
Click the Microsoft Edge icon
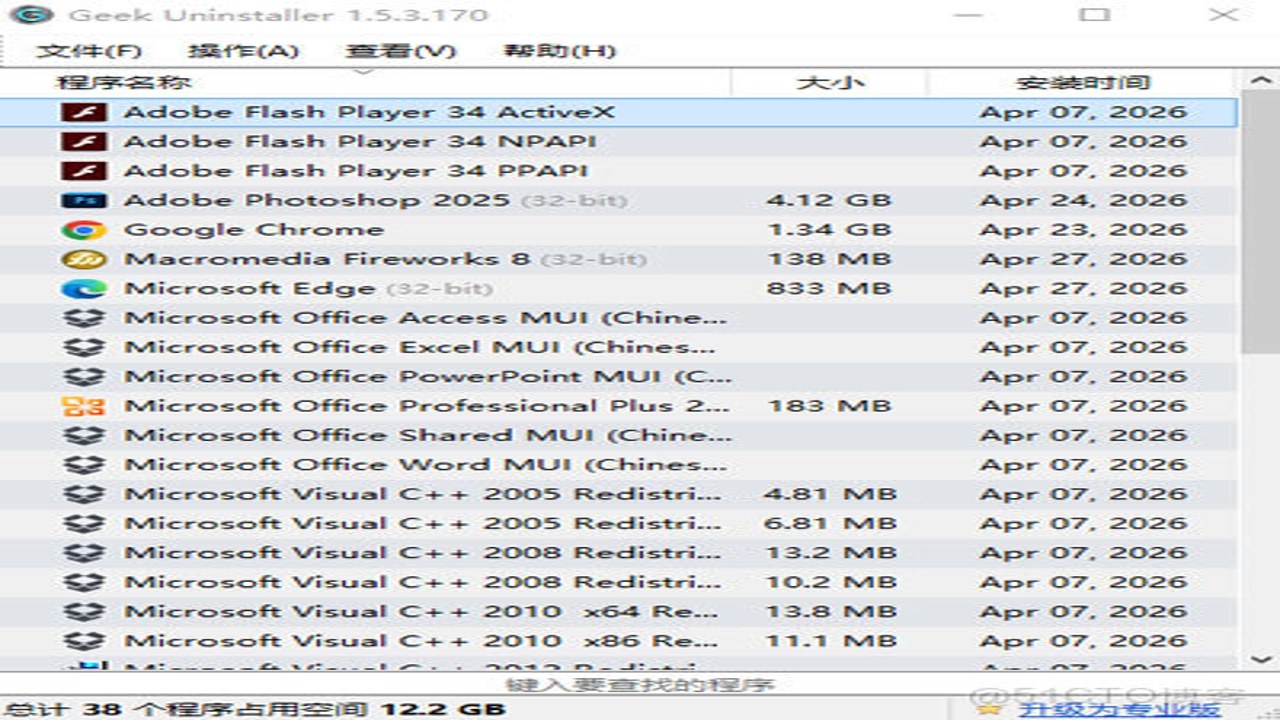tap(83, 288)
